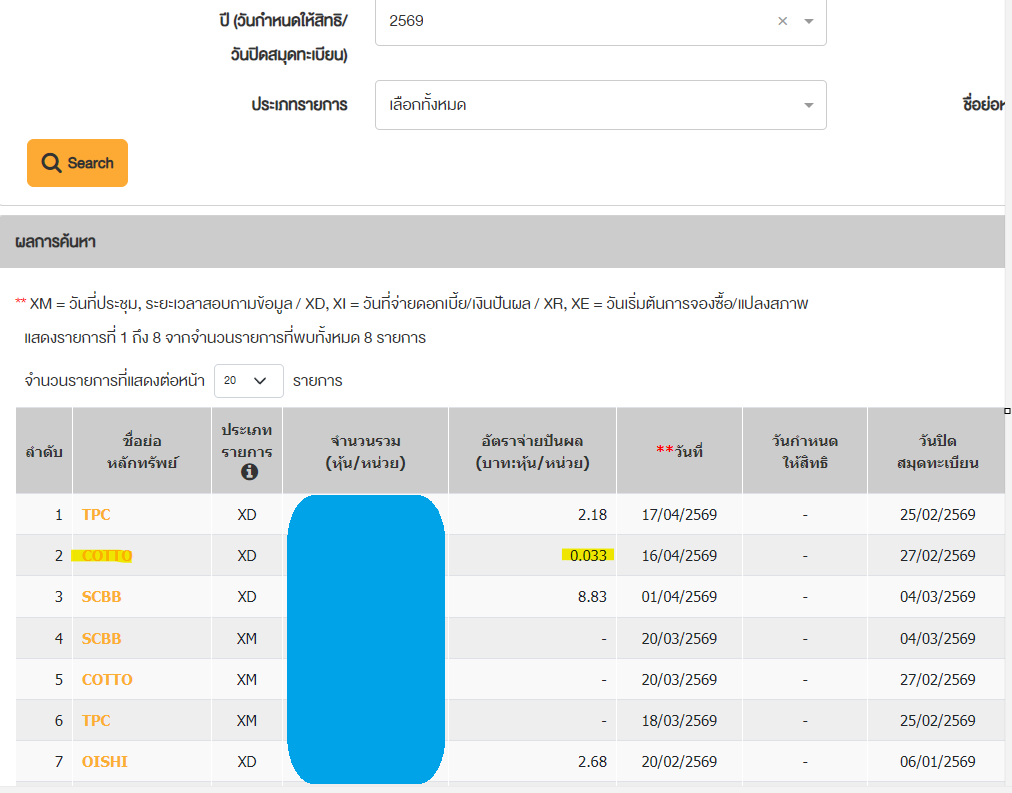The height and width of the screenshot is (793, 1012).
Task: Click the highlighted 0.033 dividend value
Action: pos(588,556)
